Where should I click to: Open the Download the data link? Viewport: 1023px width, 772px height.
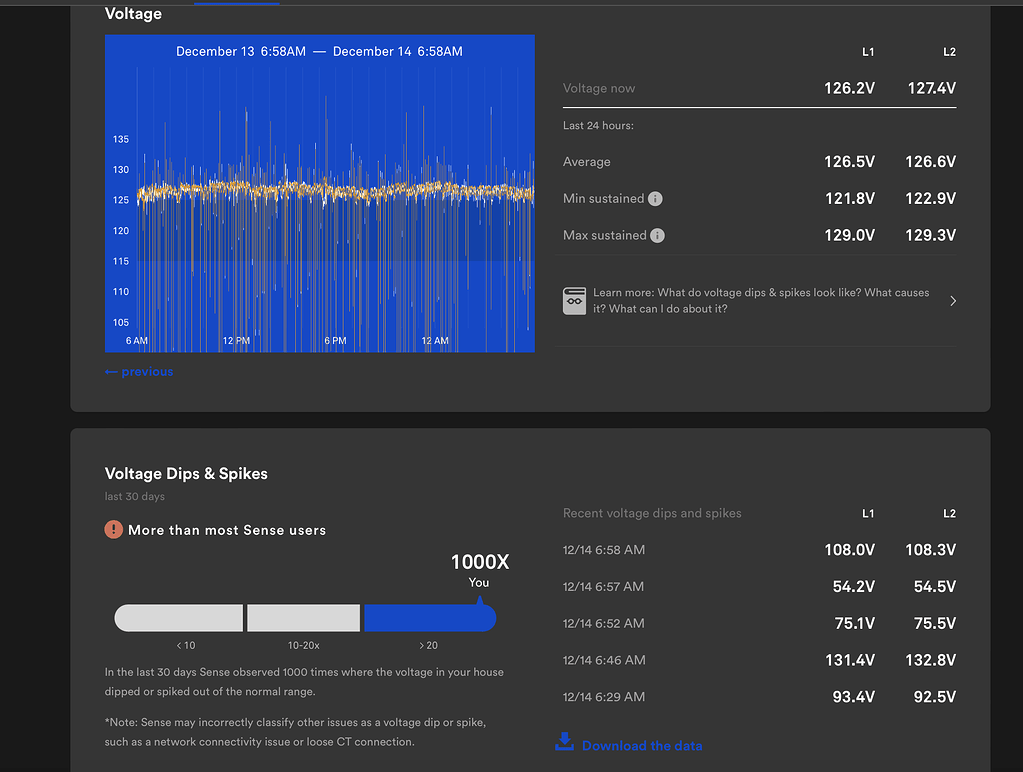641,745
